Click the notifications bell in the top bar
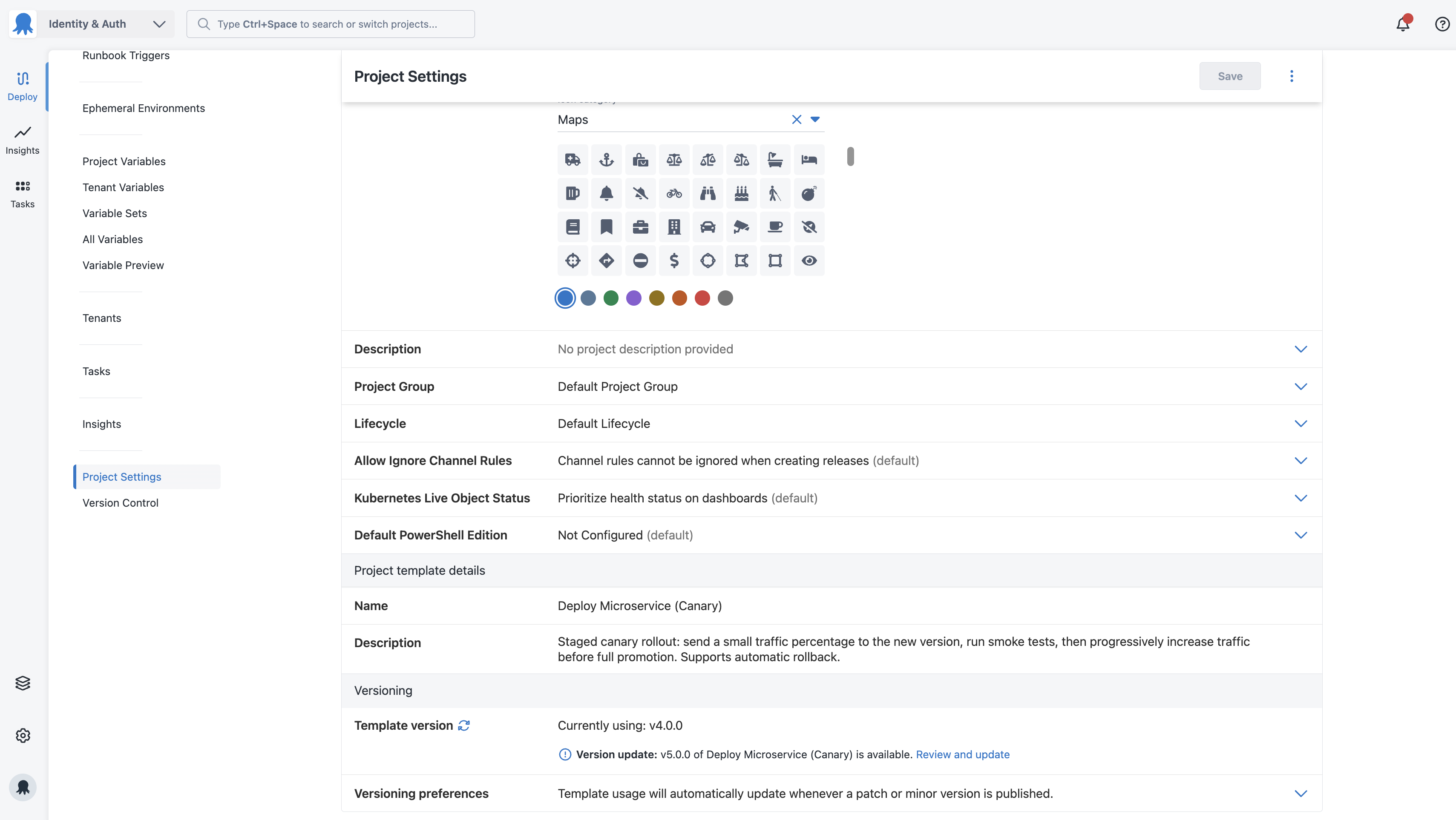Viewport: 1456px width, 820px height. [x=1404, y=24]
